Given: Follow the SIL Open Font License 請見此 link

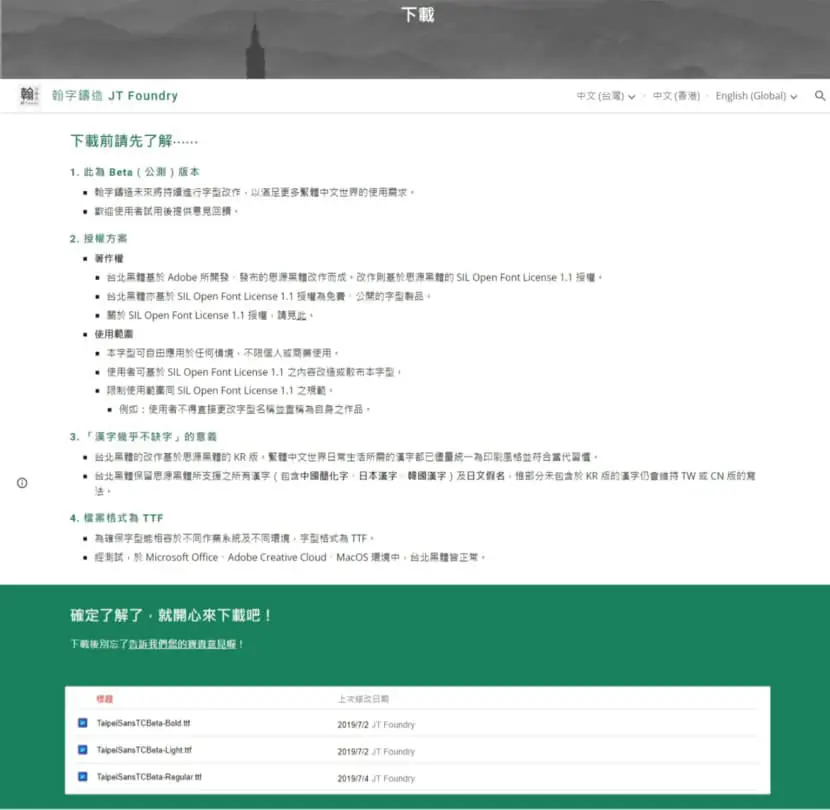Looking at the screenshot, I should coord(301,316).
